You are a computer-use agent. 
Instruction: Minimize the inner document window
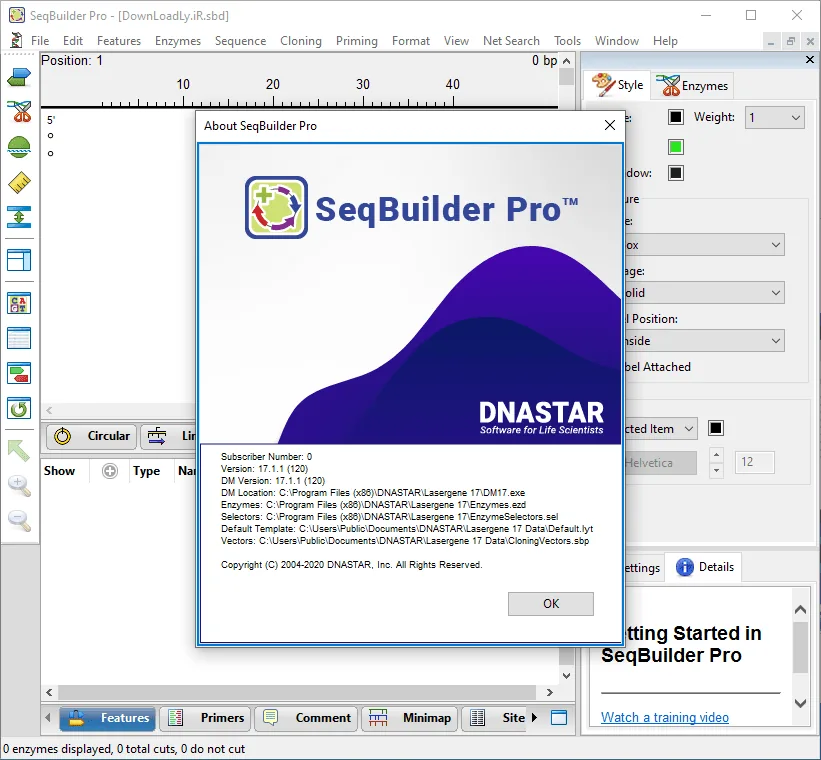[x=771, y=41]
